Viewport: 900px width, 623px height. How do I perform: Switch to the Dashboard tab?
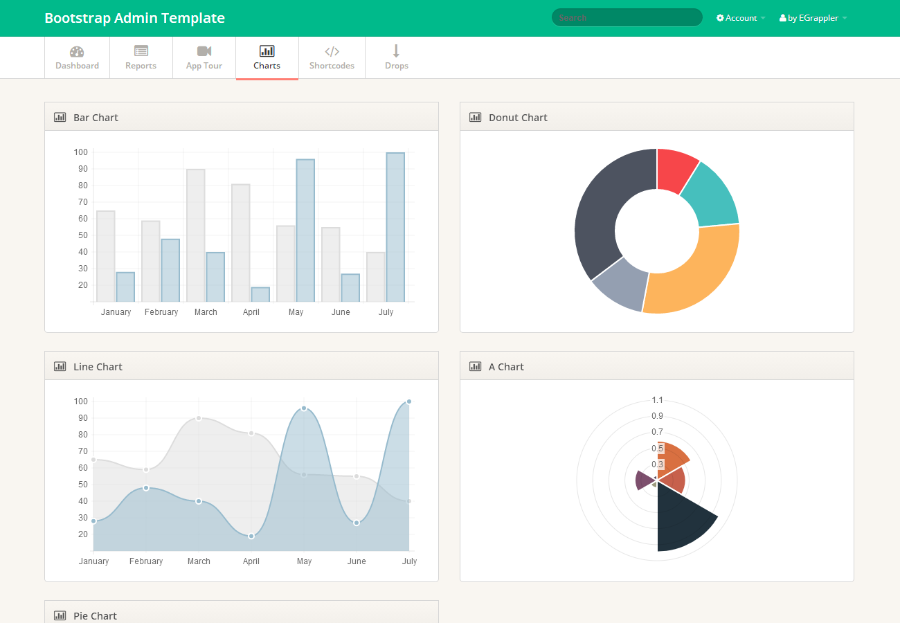click(x=77, y=57)
